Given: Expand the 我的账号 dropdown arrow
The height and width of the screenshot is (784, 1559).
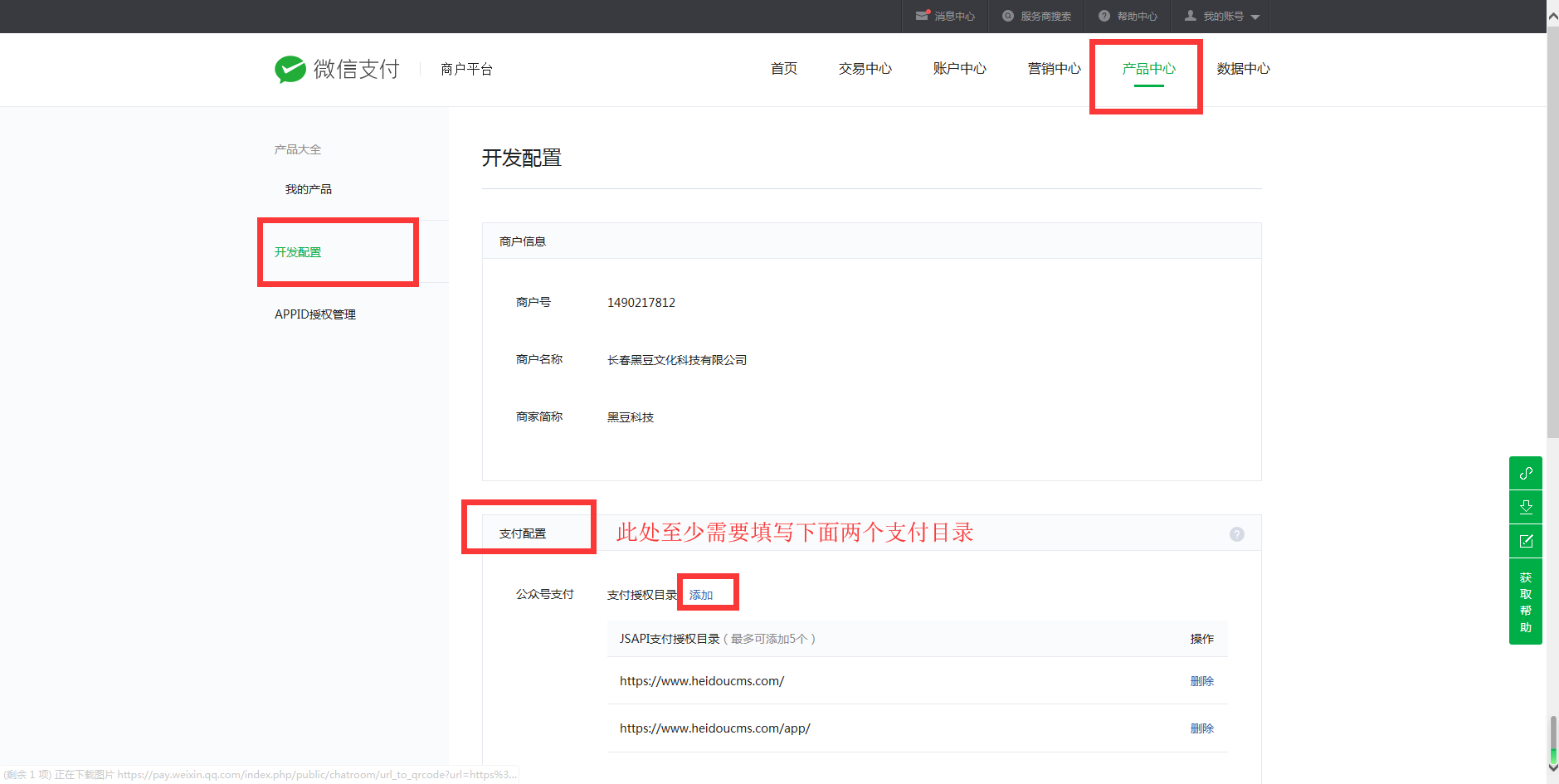Looking at the screenshot, I should pyautogui.click(x=1255, y=17).
